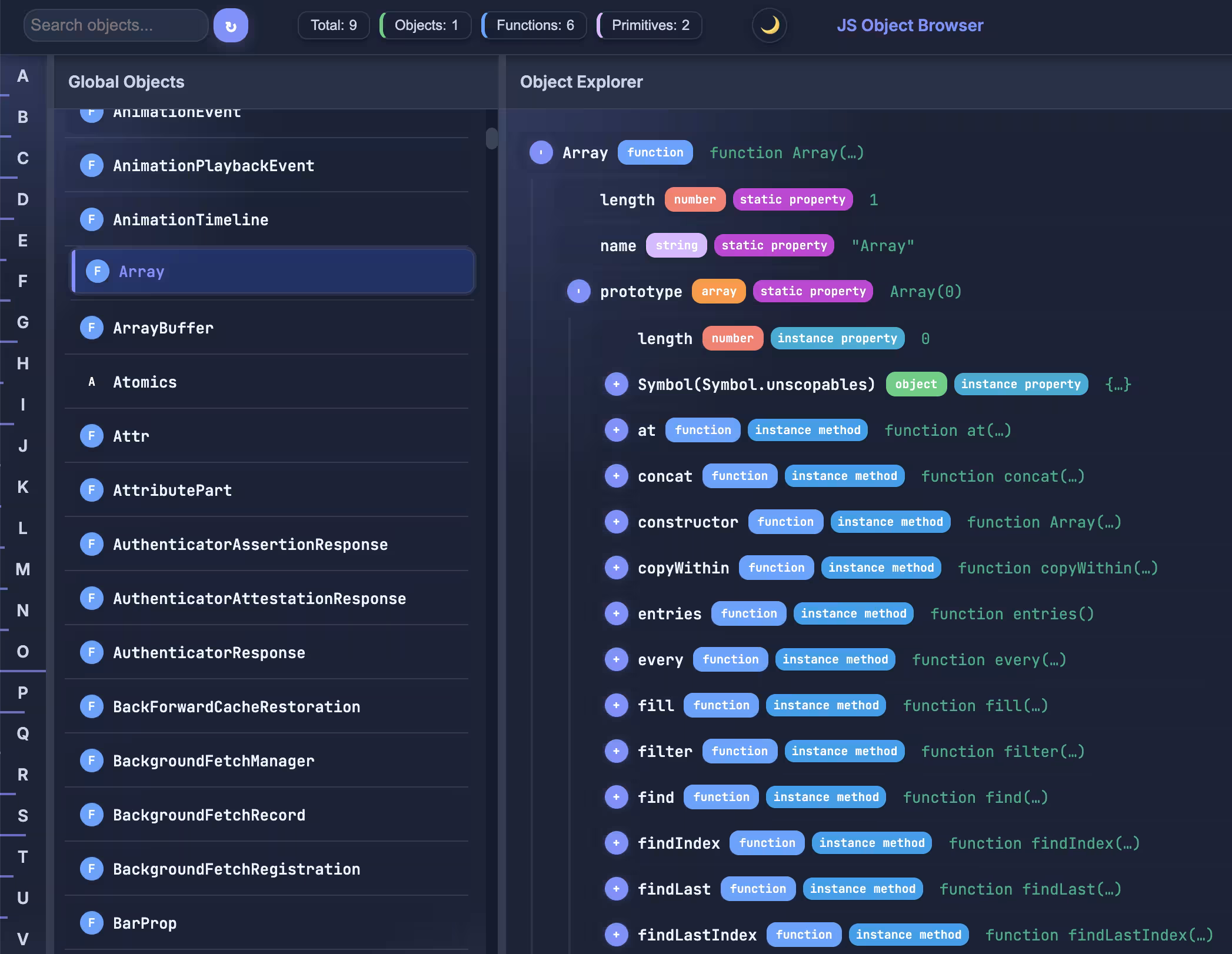Click F icon next to AuthenticatorResponse

[x=91, y=652]
